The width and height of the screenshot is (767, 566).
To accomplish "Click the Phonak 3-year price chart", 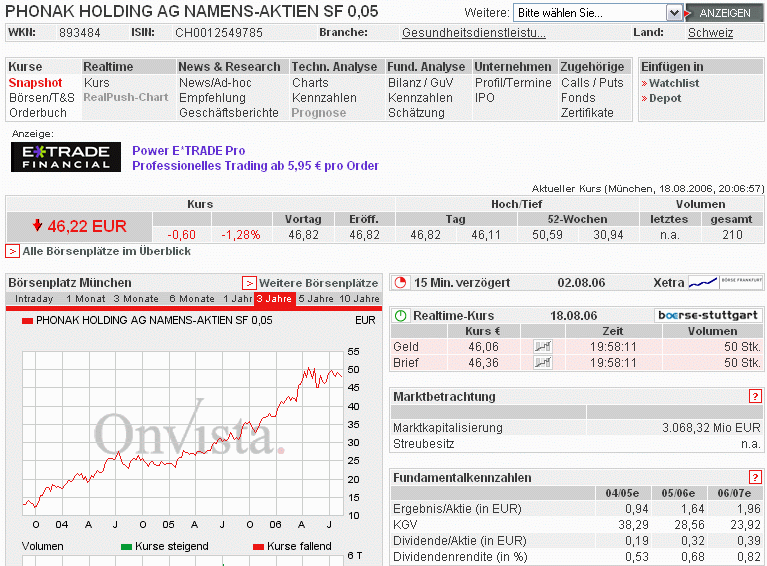I will 182,433.
